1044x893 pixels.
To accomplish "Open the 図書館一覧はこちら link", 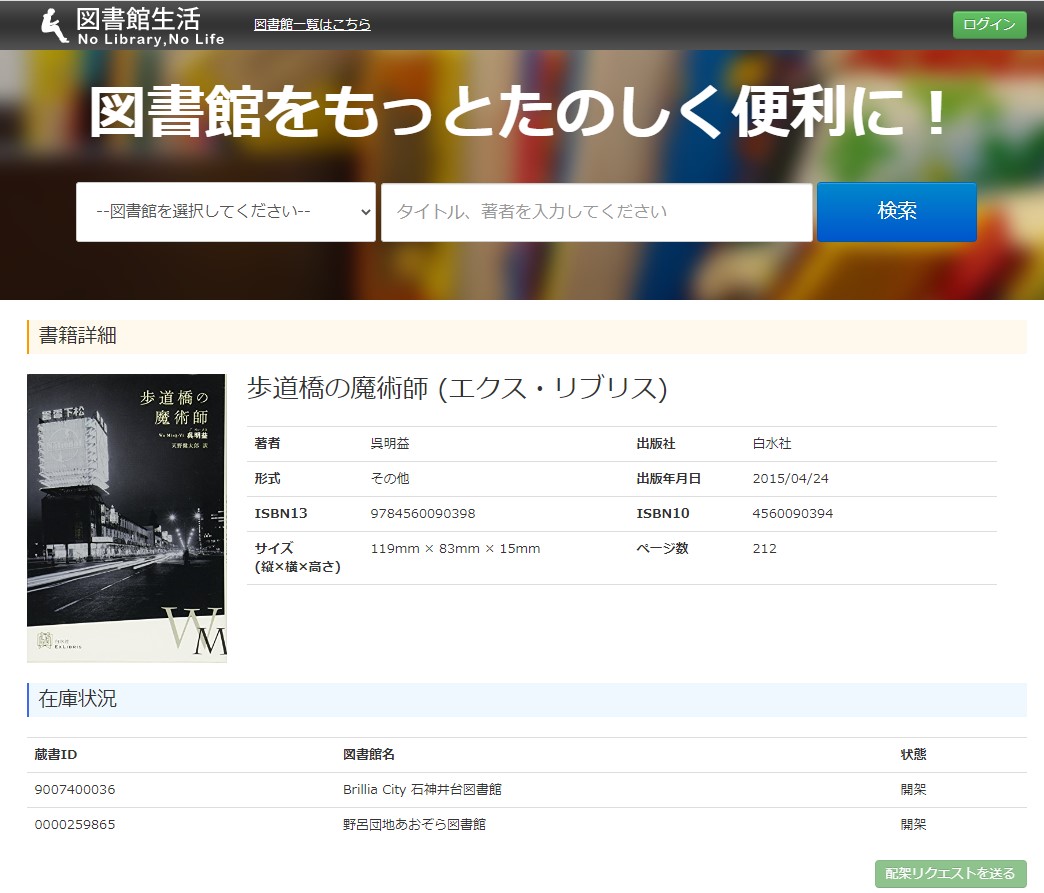I will click(x=312, y=25).
